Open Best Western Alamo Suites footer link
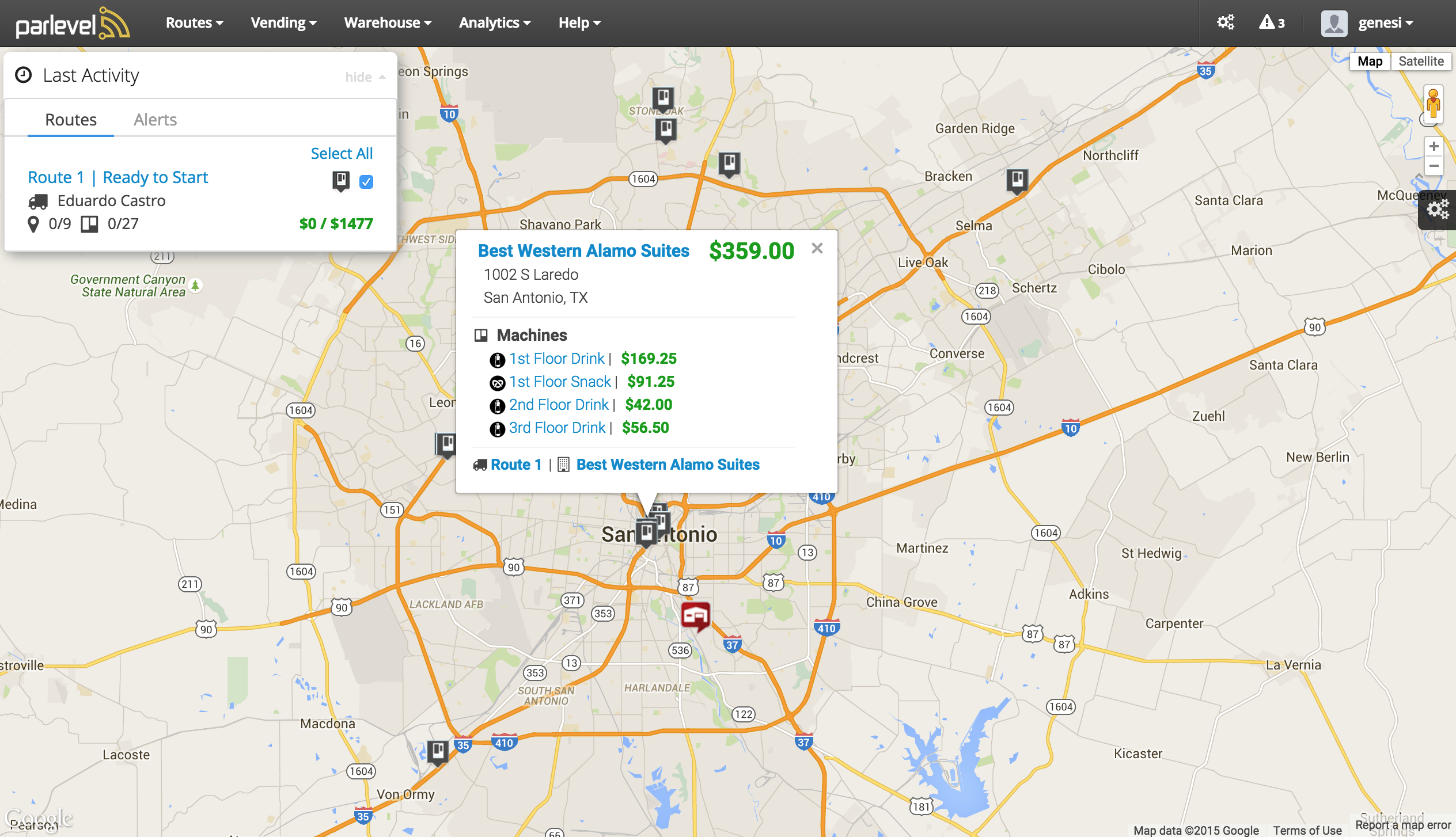The height and width of the screenshot is (837, 1456). (x=668, y=465)
